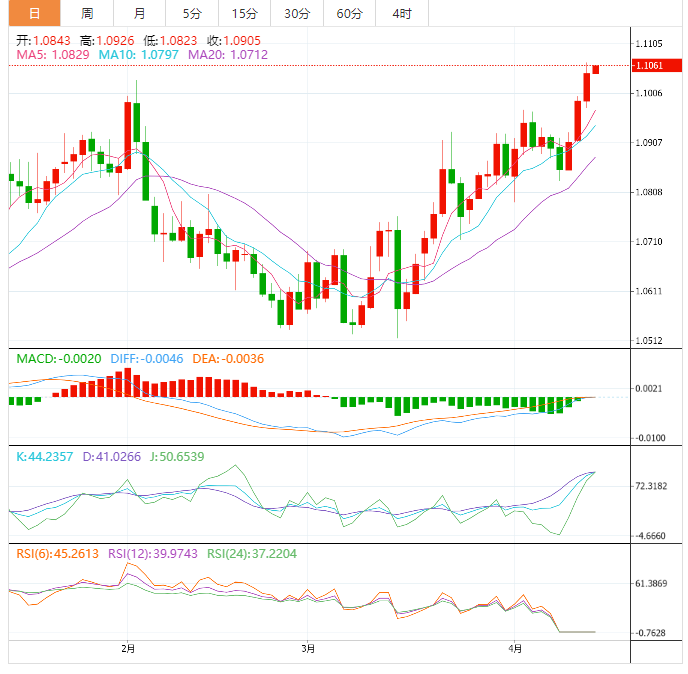Click the current price tag 1.1061
Image resolution: width=688 pixels, height=674 pixels.
[656, 65]
